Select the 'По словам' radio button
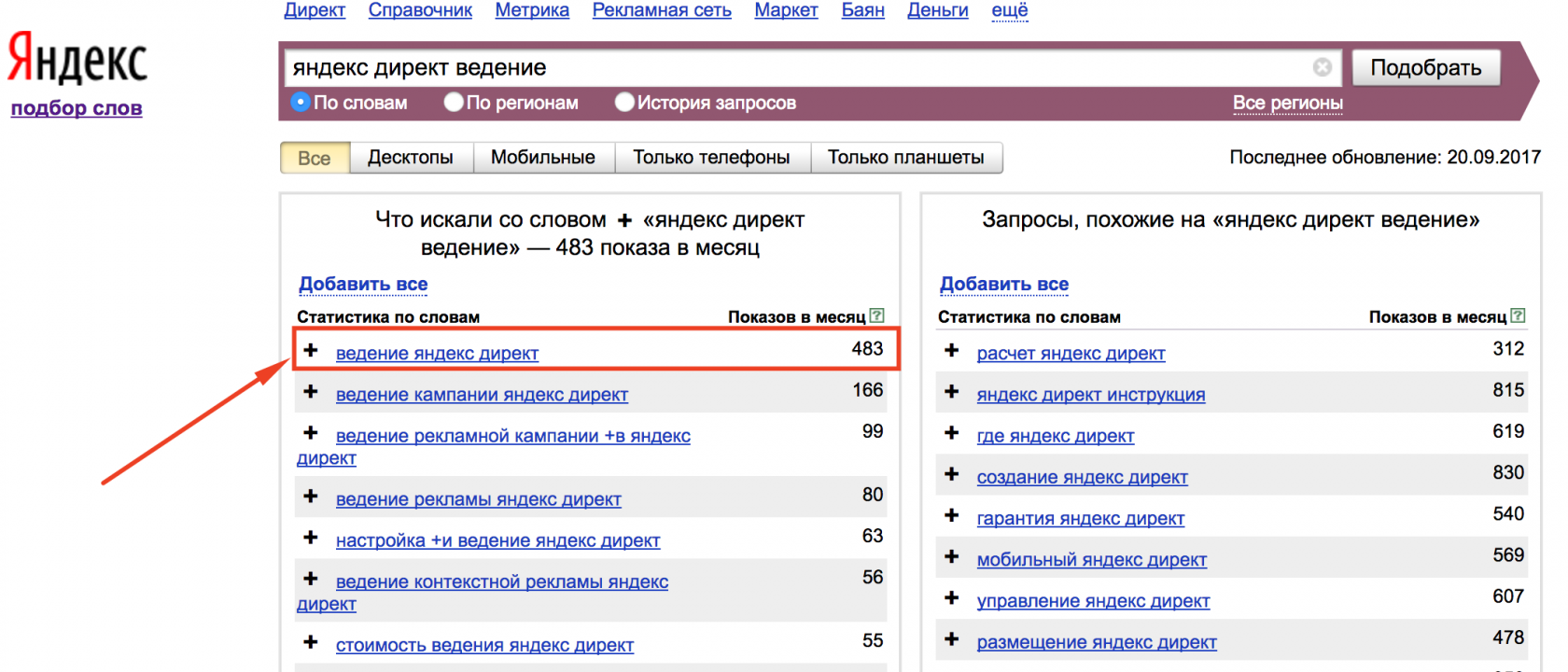Image resolution: width=1568 pixels, height=672 pixels. pos(301,102)
